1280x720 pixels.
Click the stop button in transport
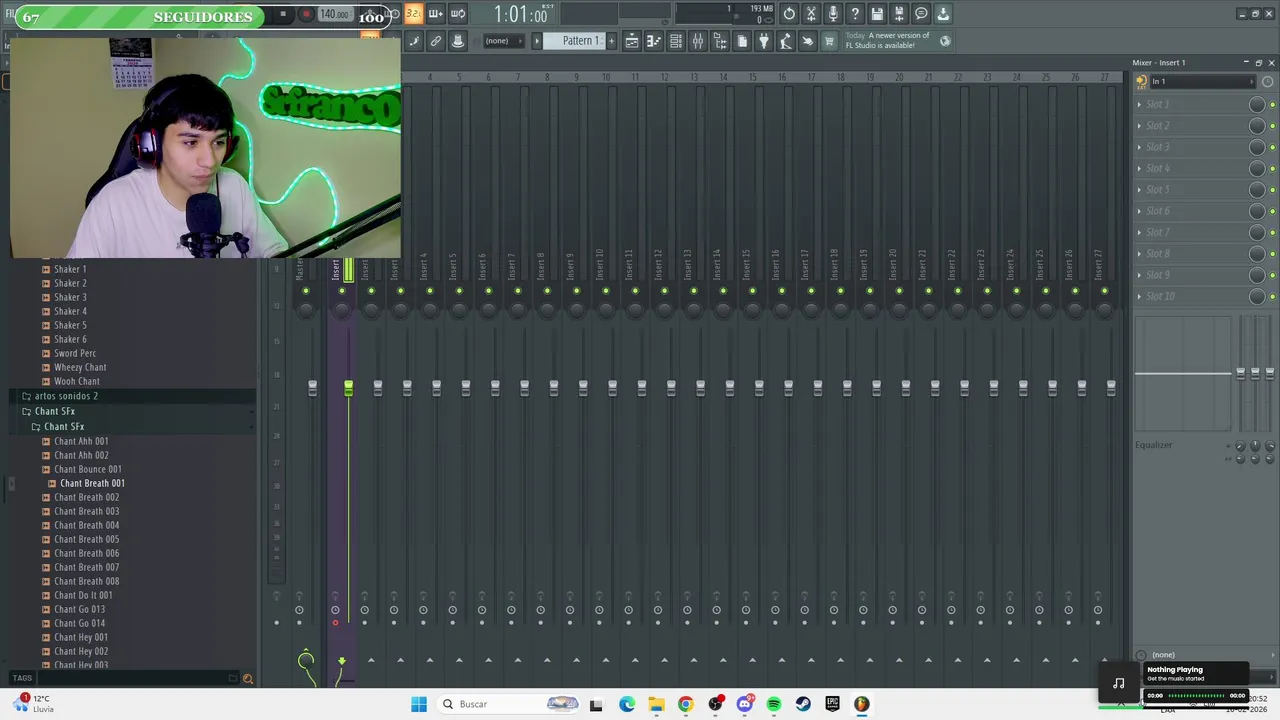pos(283,14)
